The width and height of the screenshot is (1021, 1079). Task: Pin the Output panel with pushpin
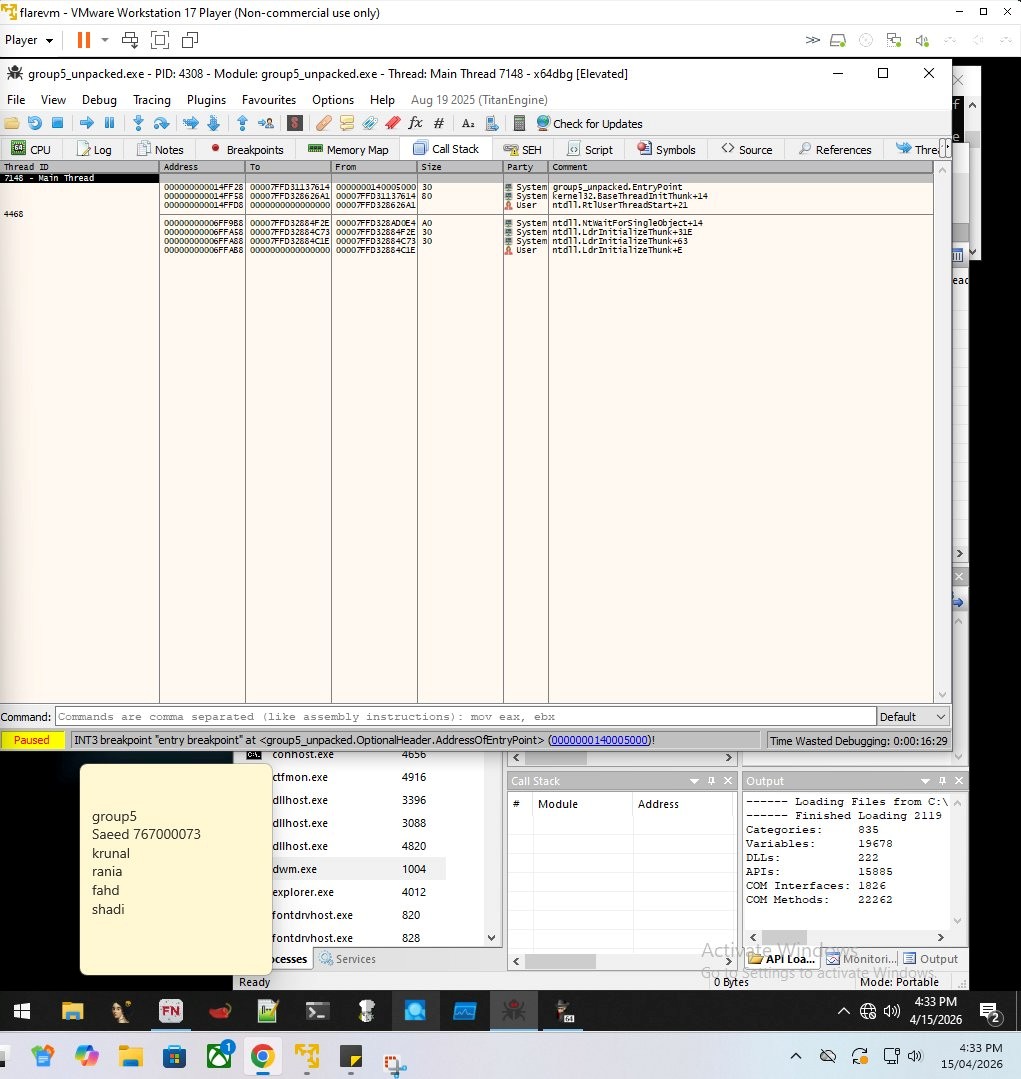pyautogui.click(x=939, y=781)
